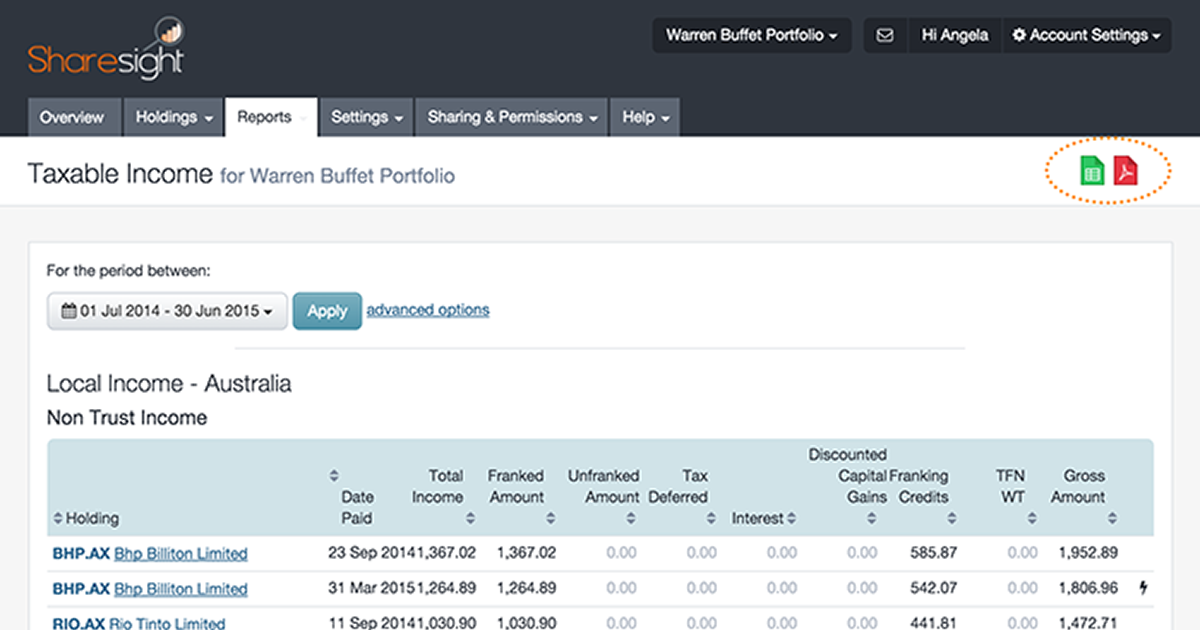Click the Apply button
1200x630 pixels.
[x=327, y=311]
